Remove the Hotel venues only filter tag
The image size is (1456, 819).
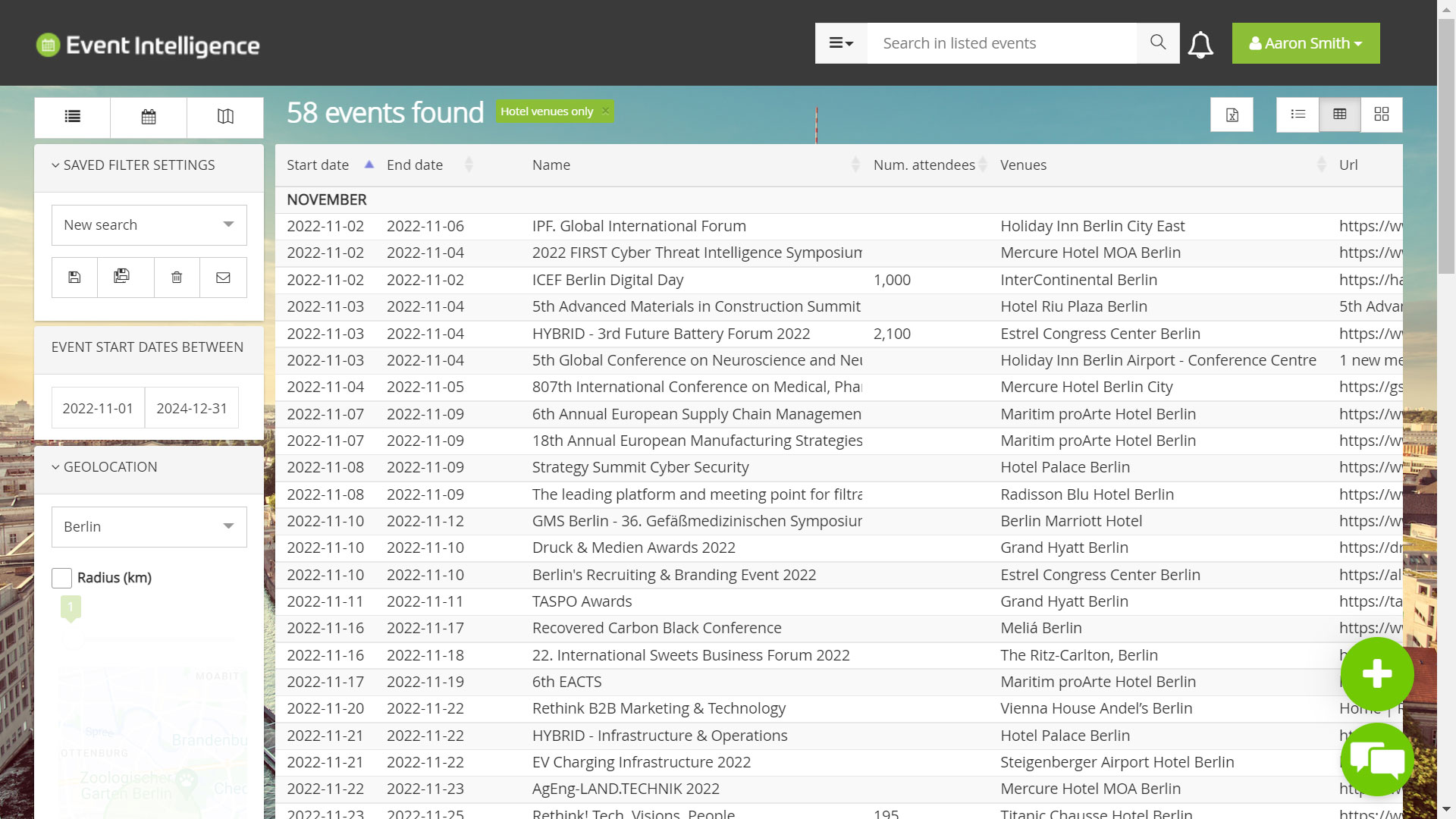[605, 111]
